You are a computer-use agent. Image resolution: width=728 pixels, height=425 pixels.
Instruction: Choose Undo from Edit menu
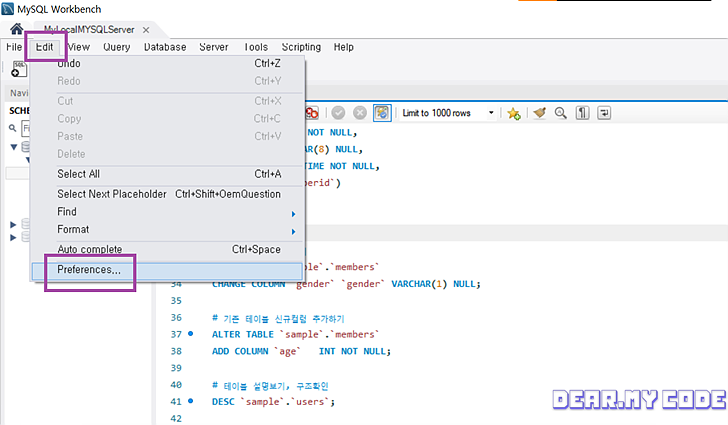[x=168, y=64]
